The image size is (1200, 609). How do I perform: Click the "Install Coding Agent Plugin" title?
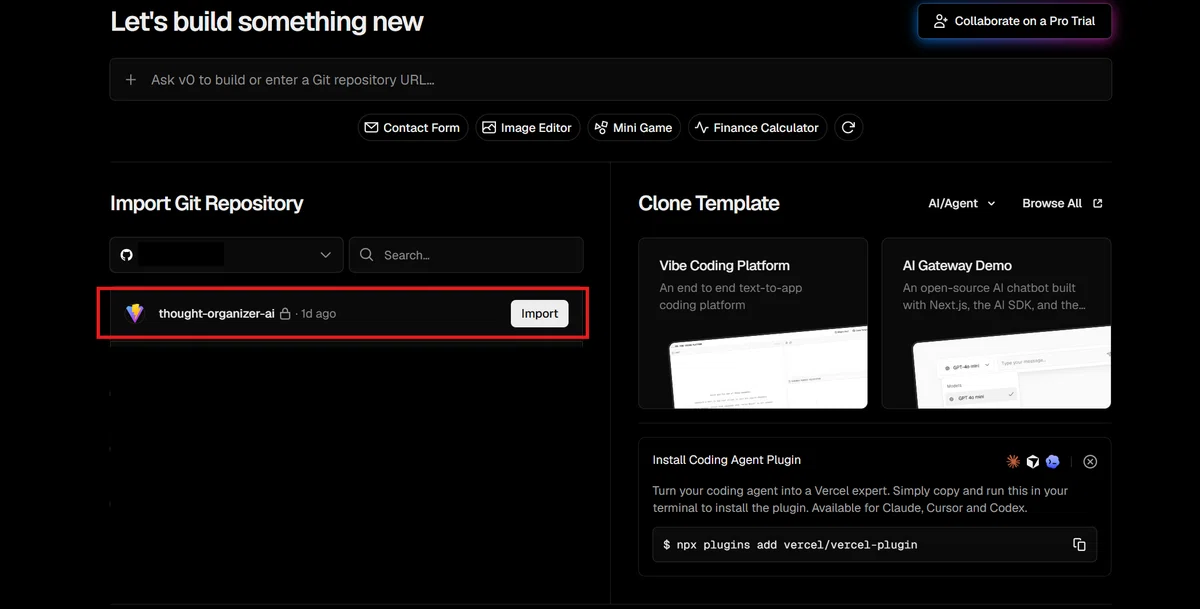(x=727, y=460)
